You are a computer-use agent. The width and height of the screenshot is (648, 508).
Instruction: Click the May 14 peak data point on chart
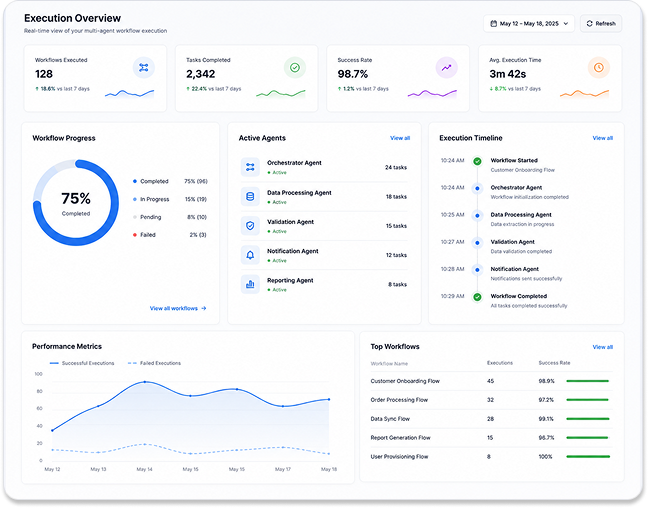point(145,382)
